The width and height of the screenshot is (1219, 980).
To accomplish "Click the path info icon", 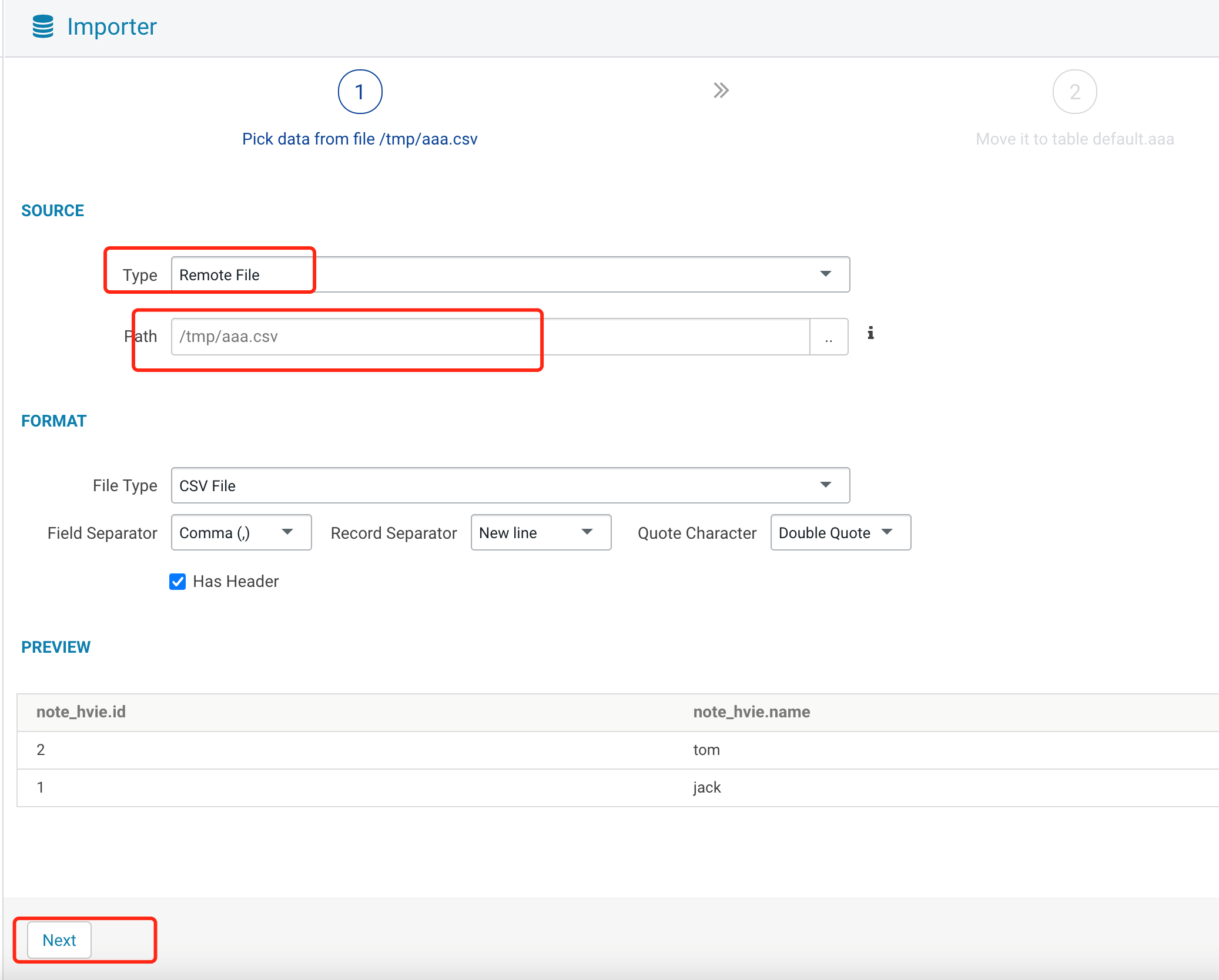I will (870, 333).
